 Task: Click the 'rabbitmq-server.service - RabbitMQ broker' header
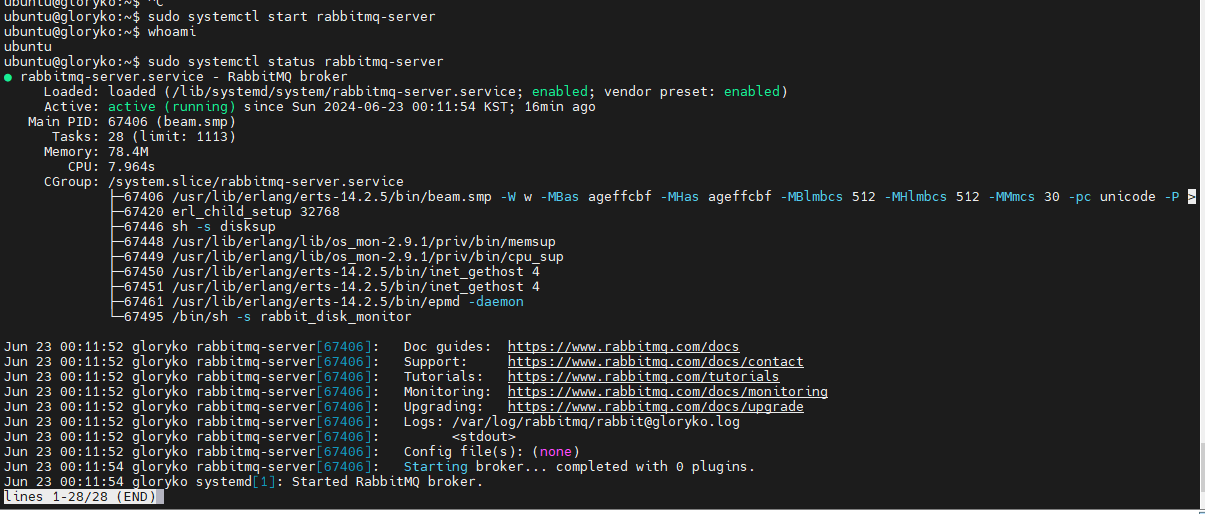click(x=184, y=77)
